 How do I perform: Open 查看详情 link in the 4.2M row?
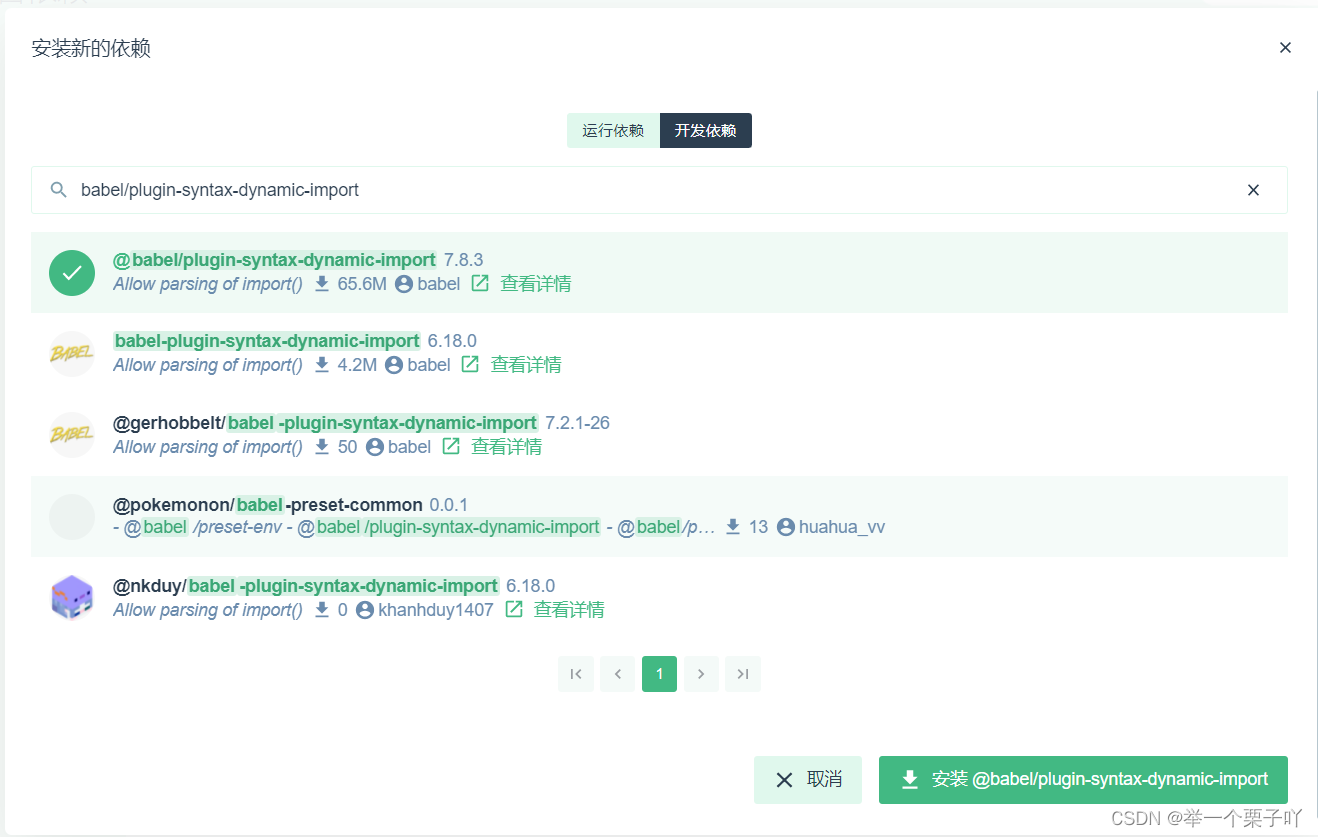click(526, 365)
